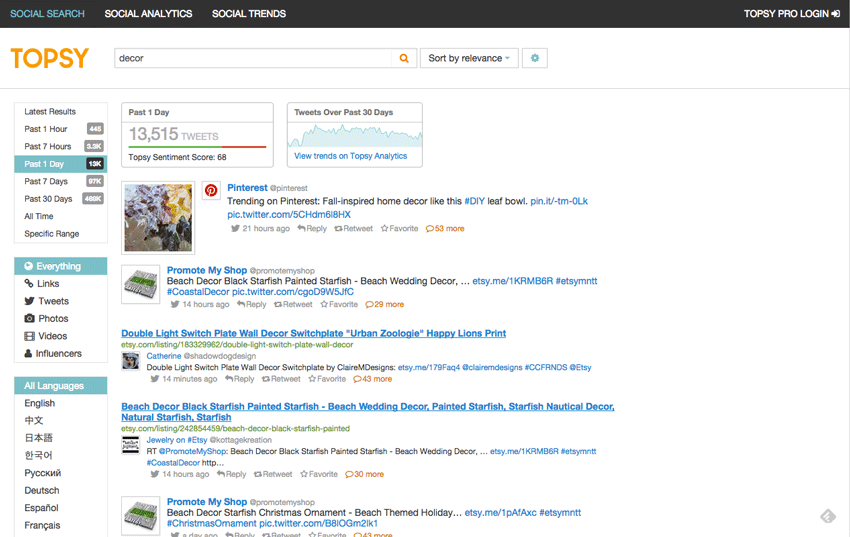Image resolution: width=850 pixels, height=537 pixels.
Task: Open pic.twitter.com/5CHdm6l8HX link
Action: point(289,215)
